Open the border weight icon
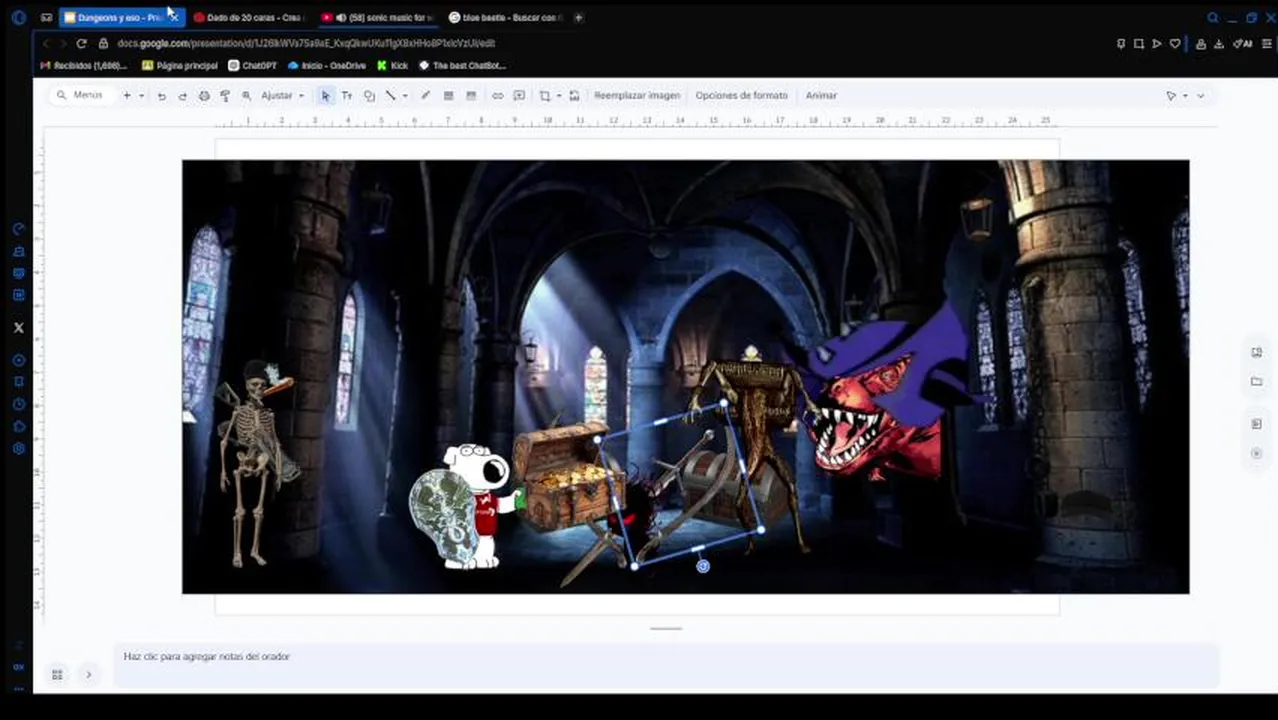 click(448, 96)
